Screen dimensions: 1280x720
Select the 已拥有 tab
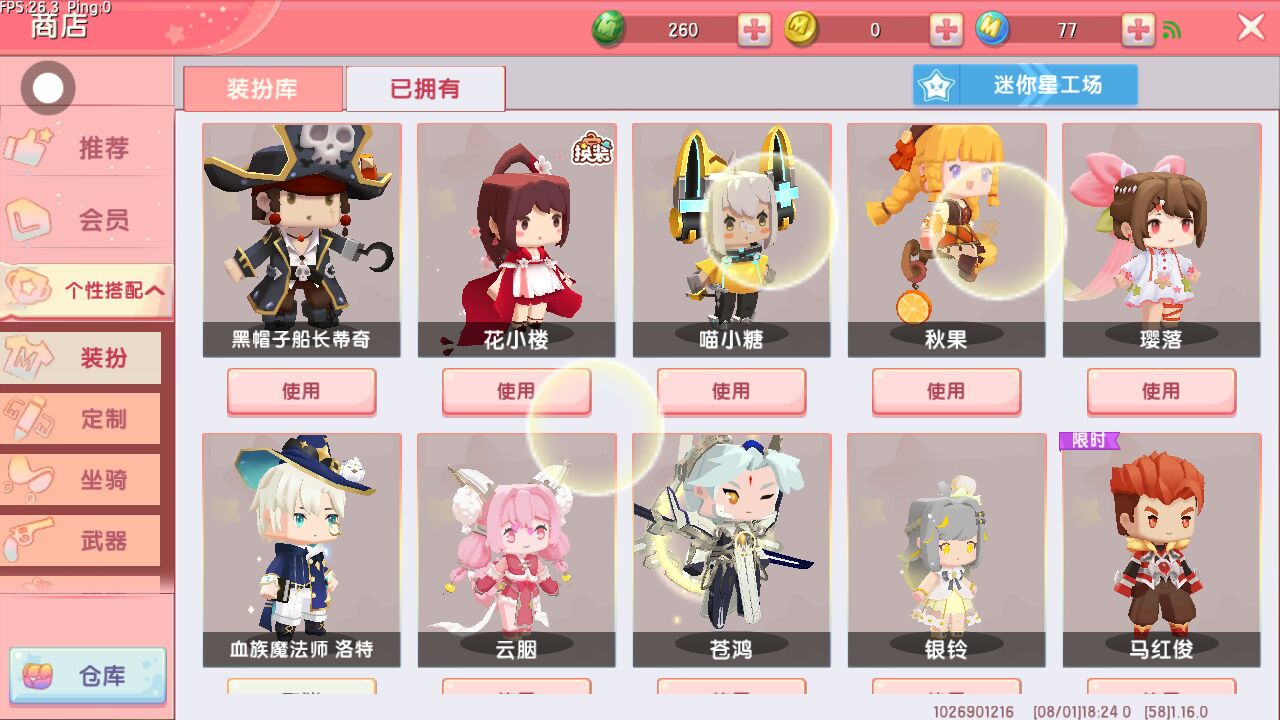pos(425,88)
